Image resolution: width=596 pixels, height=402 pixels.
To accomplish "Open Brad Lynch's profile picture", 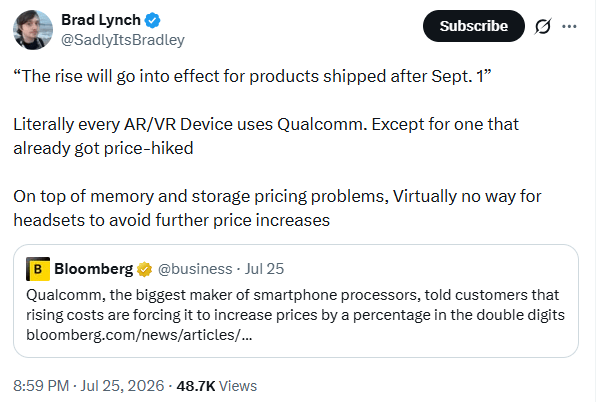I will click(x=33, y=30).
